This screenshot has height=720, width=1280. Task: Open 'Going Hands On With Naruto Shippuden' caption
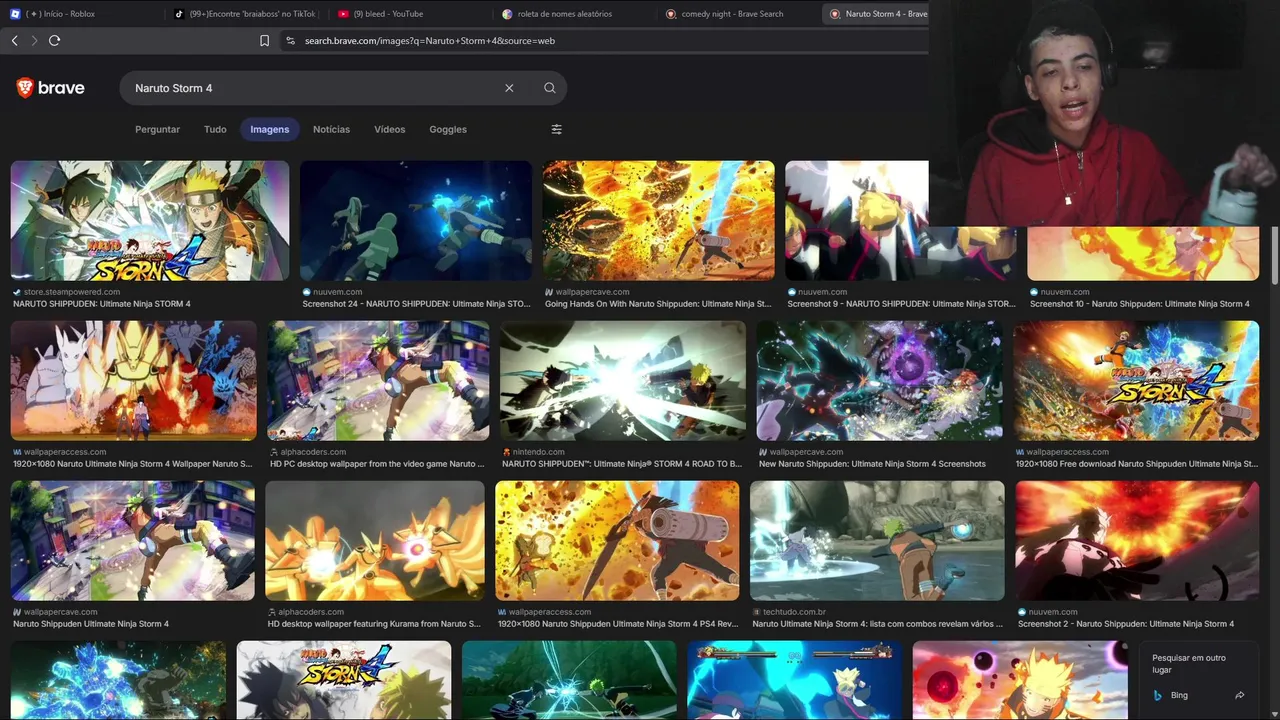658,304
